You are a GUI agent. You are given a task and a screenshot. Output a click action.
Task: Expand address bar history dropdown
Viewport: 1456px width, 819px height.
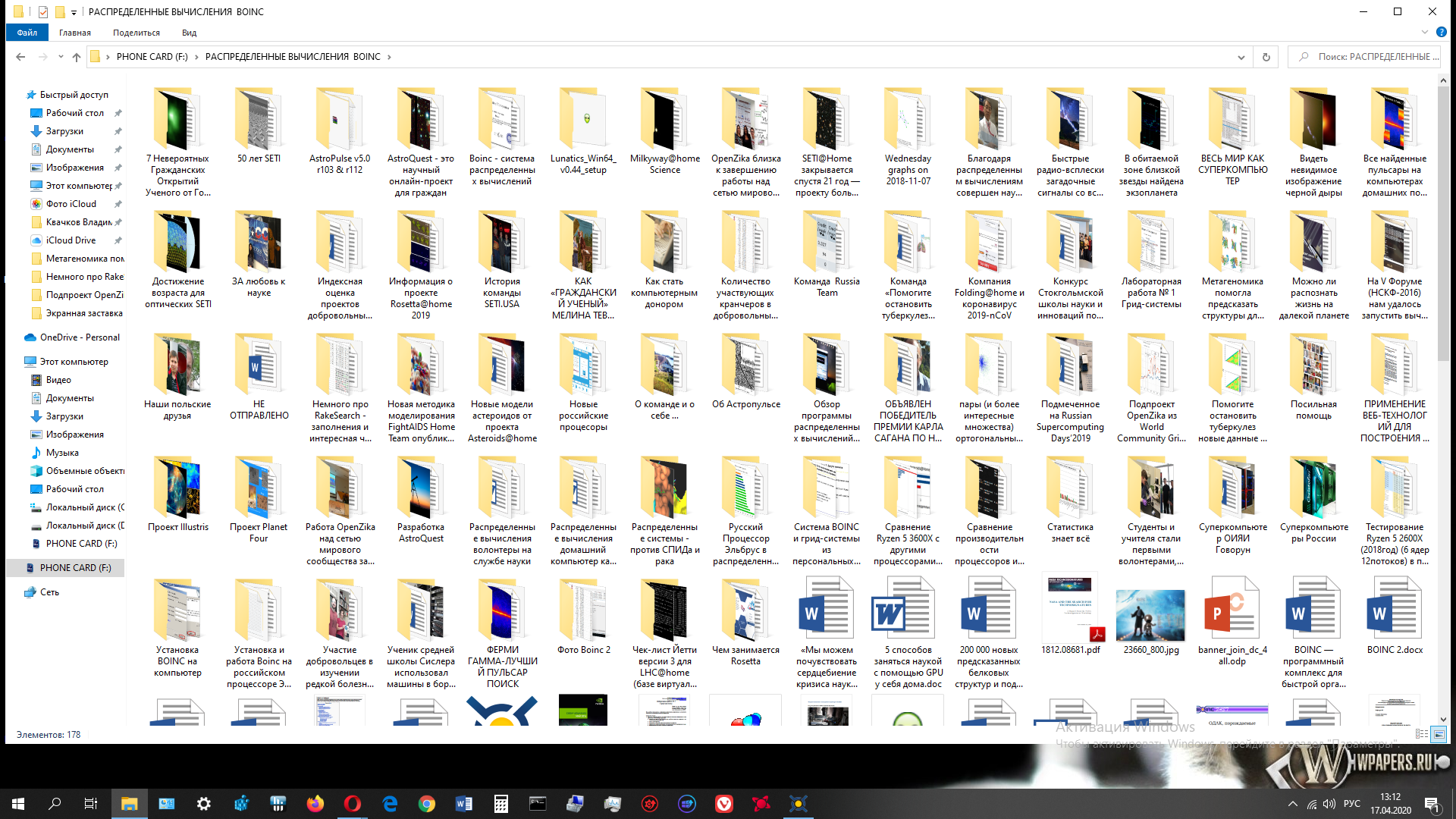[1241, 57]
